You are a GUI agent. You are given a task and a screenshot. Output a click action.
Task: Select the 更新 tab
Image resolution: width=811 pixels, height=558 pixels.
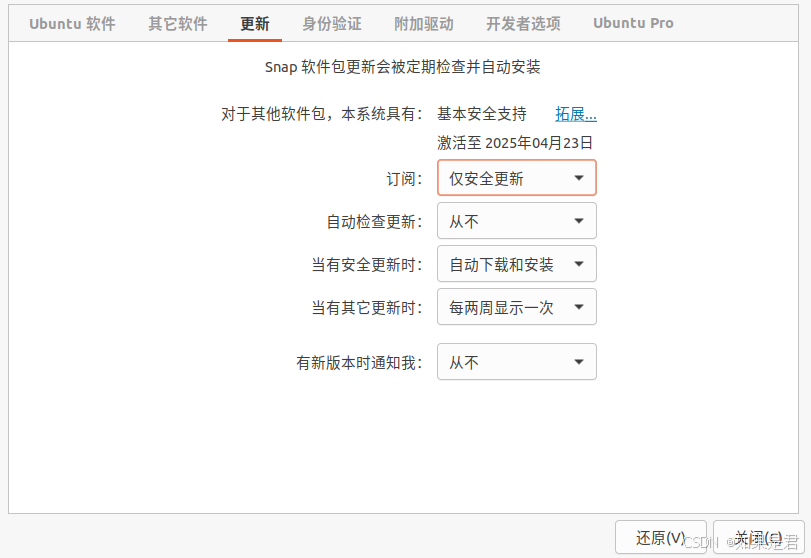255,24
